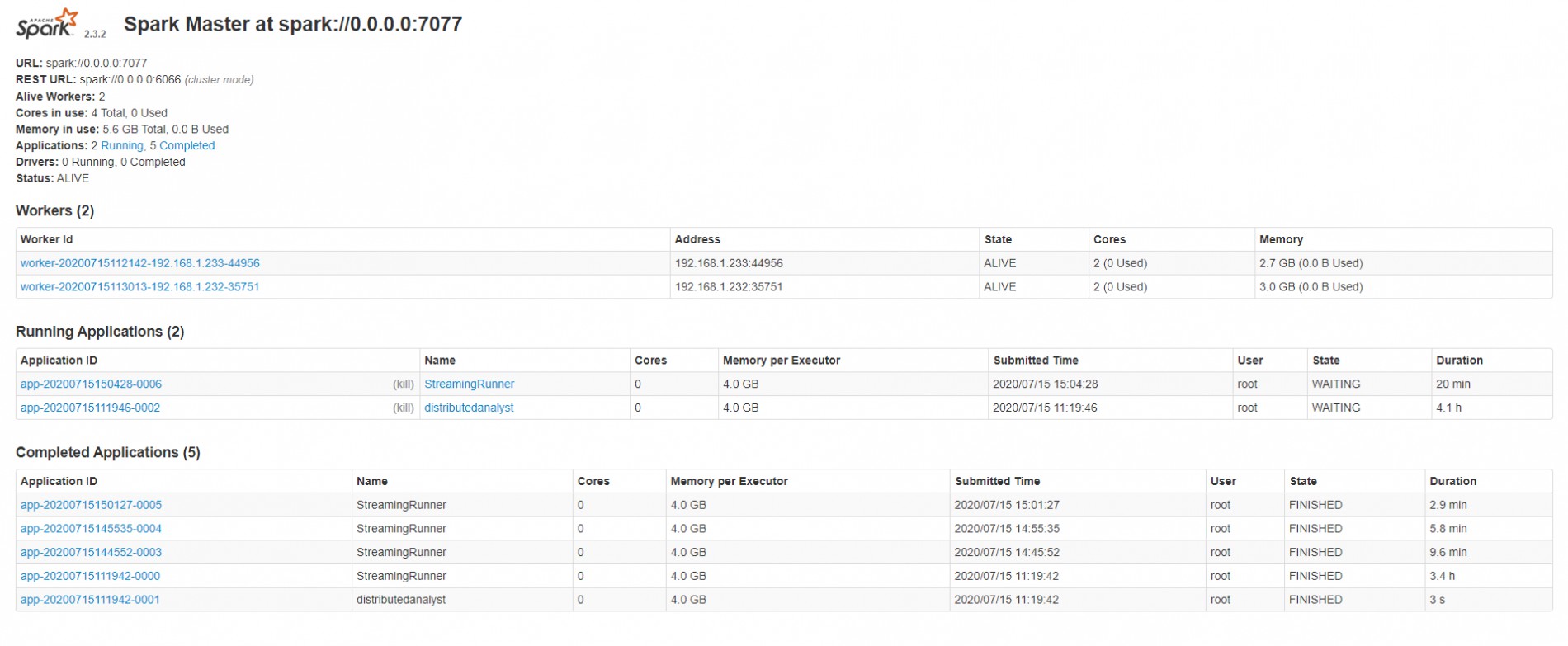1568x646 pixels.
Task: Open the running StreamingRunner application UI link
Action: 469,384
